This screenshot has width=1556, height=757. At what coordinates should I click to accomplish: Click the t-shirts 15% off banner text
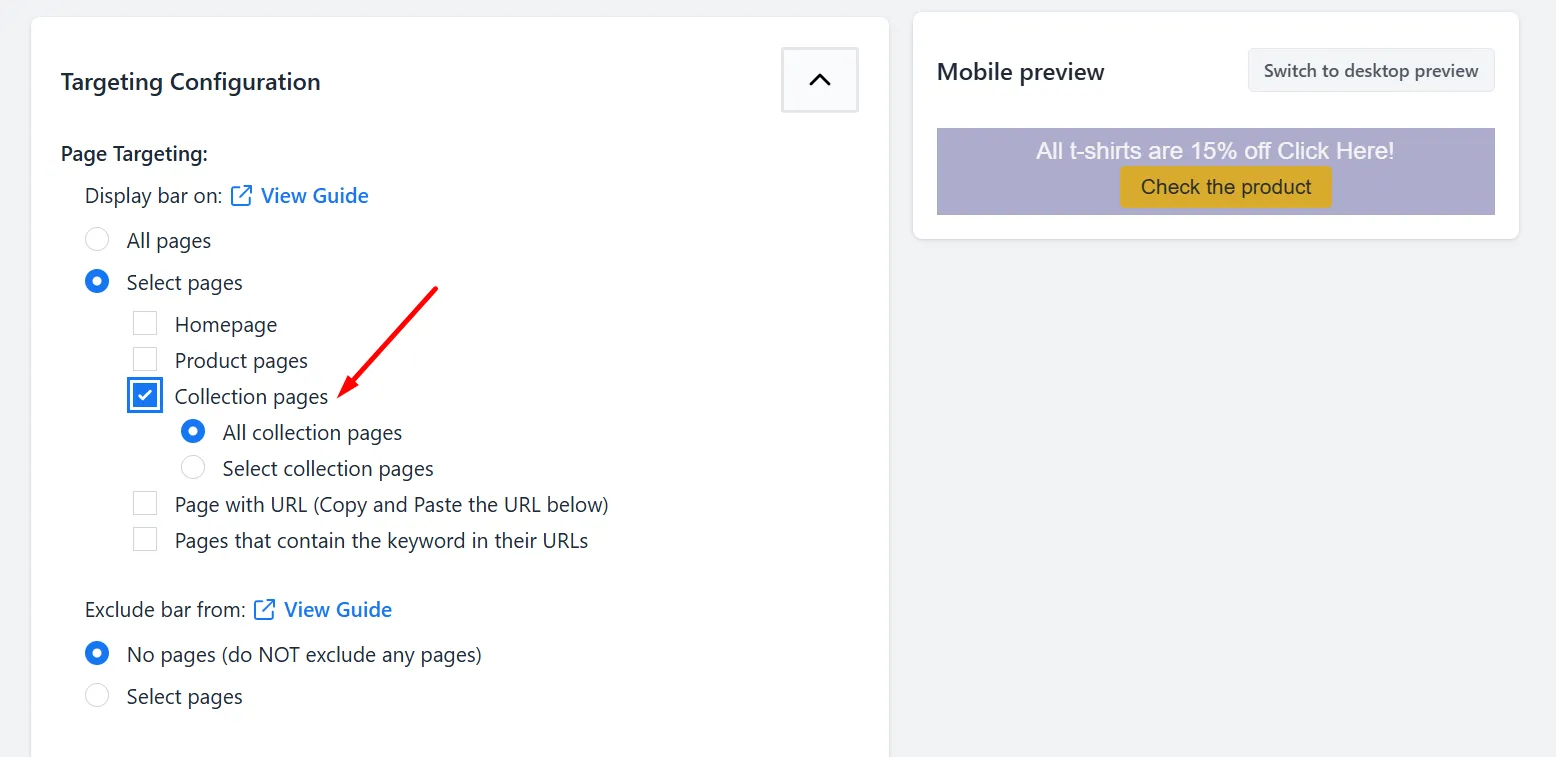[x=1215, y=151]
